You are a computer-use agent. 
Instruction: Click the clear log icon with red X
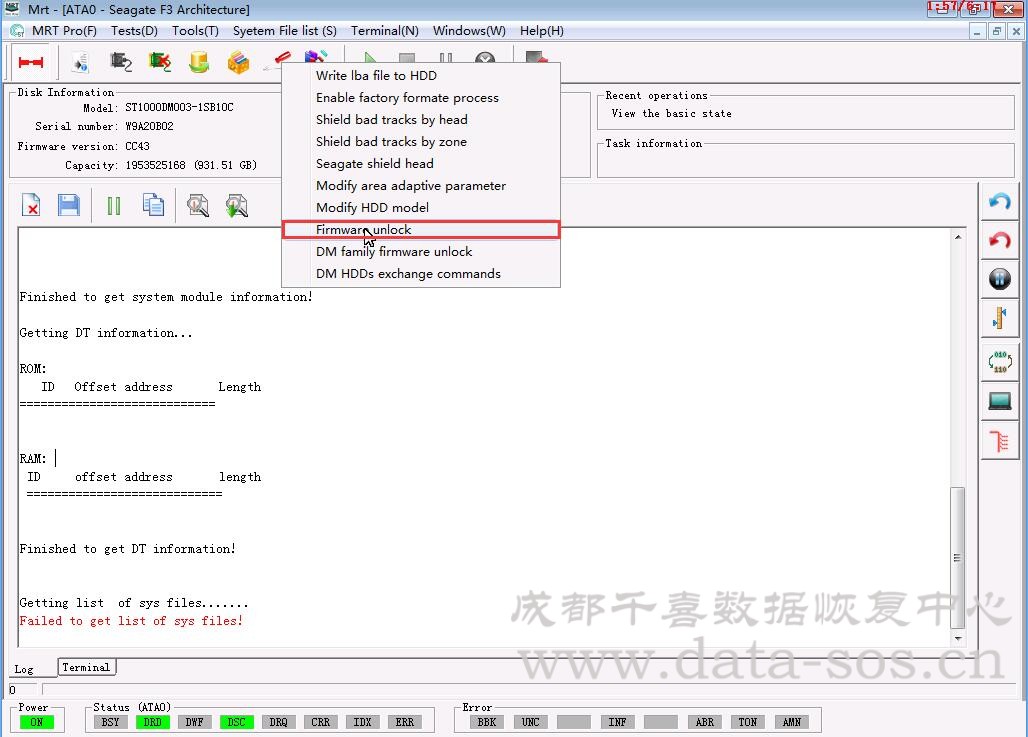point(31,206)
